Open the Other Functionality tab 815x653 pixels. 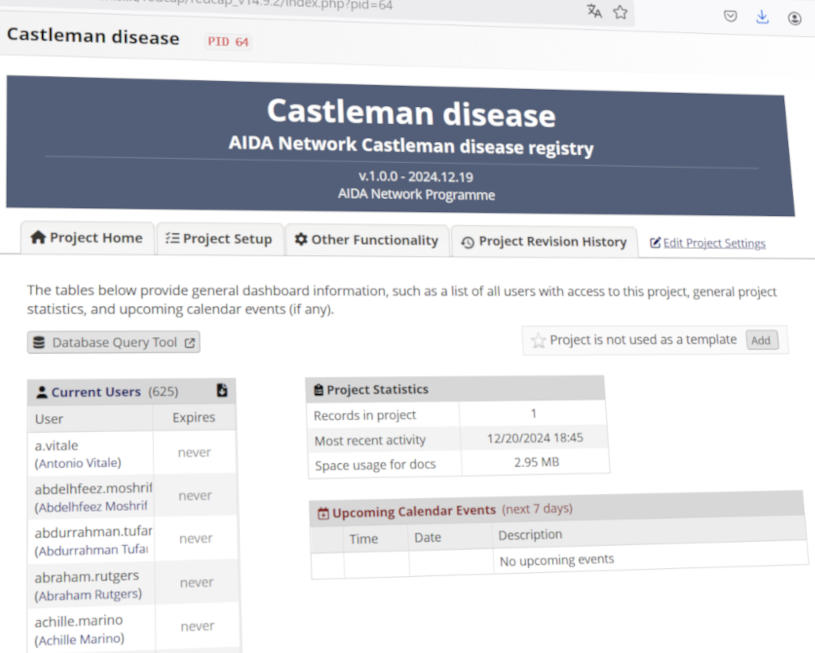[367, 240]
